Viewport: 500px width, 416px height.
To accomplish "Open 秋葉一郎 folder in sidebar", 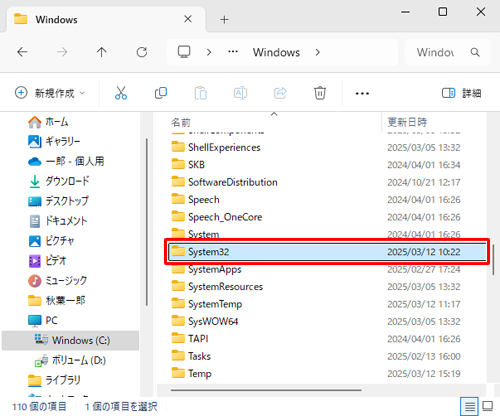I will [x=56, y=301].
